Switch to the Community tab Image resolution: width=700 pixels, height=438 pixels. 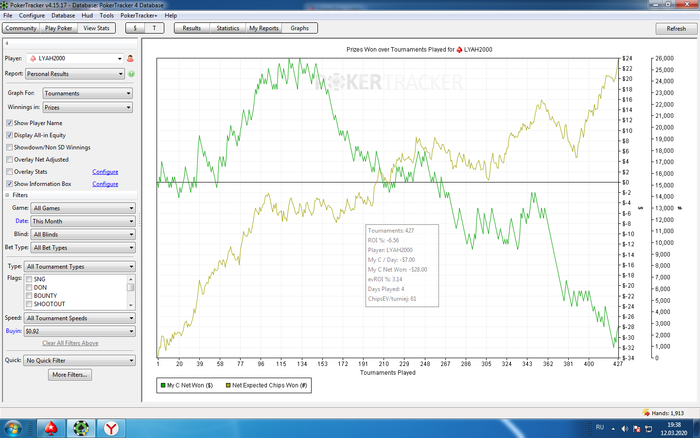click(x=21, y=28)
